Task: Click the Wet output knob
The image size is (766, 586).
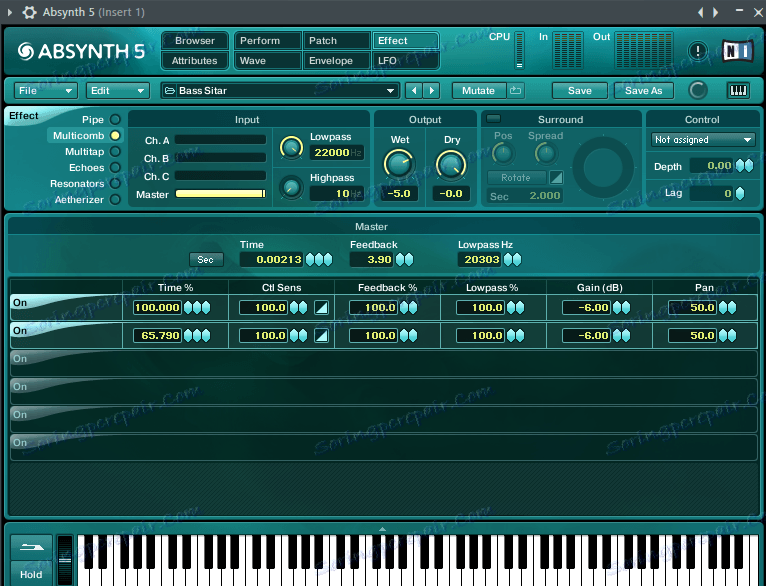Action: click(399, 165)
